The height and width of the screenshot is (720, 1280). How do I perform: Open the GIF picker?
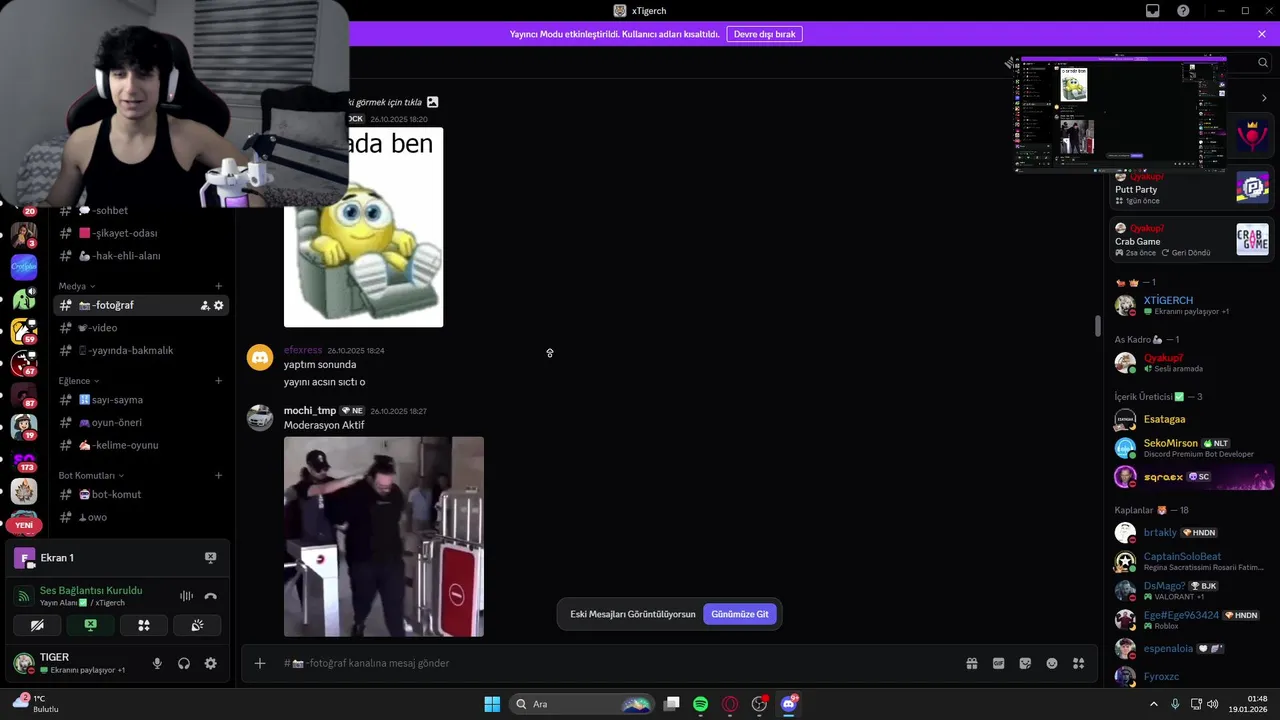[x=998, y=663]
